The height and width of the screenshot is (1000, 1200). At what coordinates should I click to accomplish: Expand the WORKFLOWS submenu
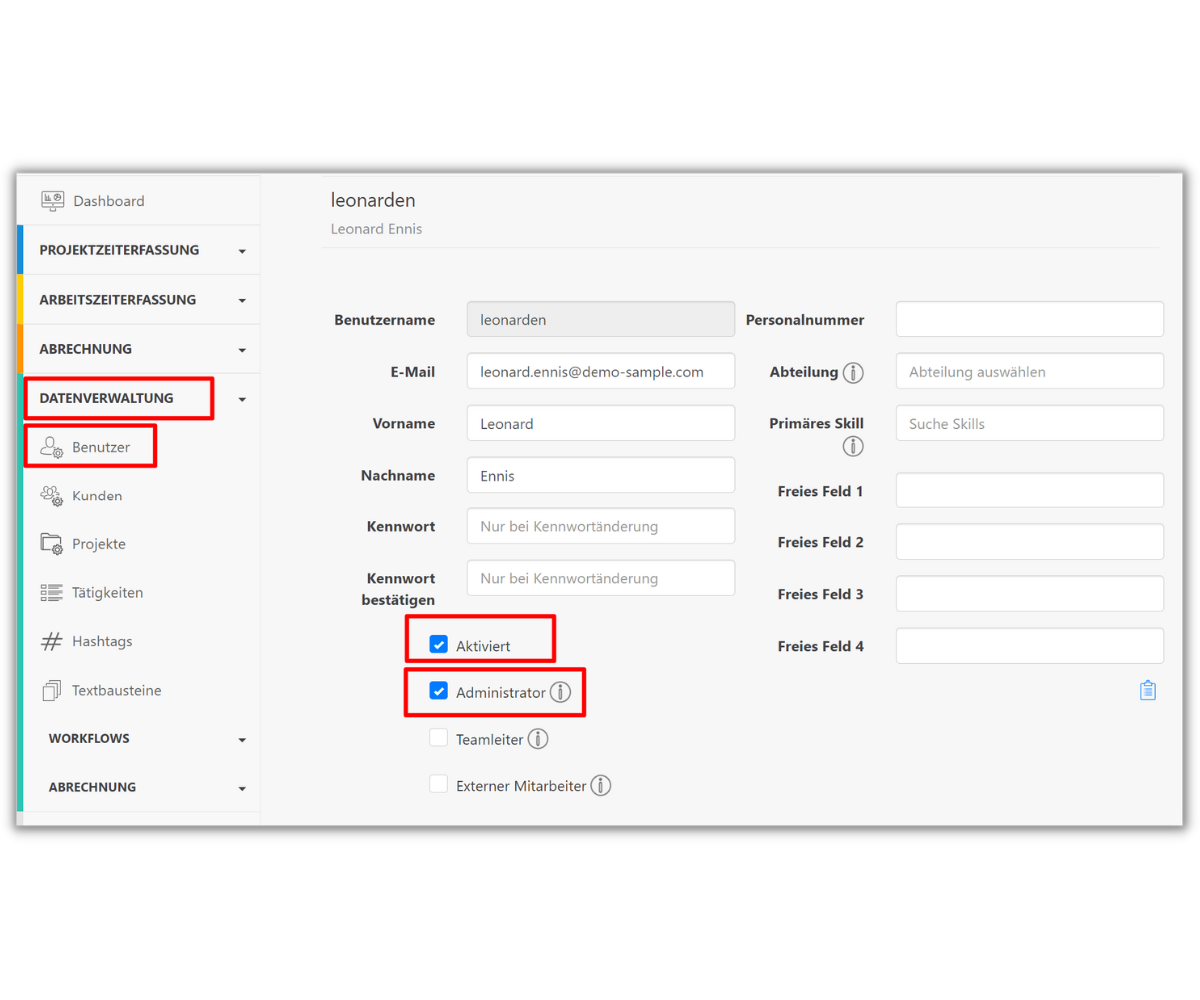[x=141, y=738]
